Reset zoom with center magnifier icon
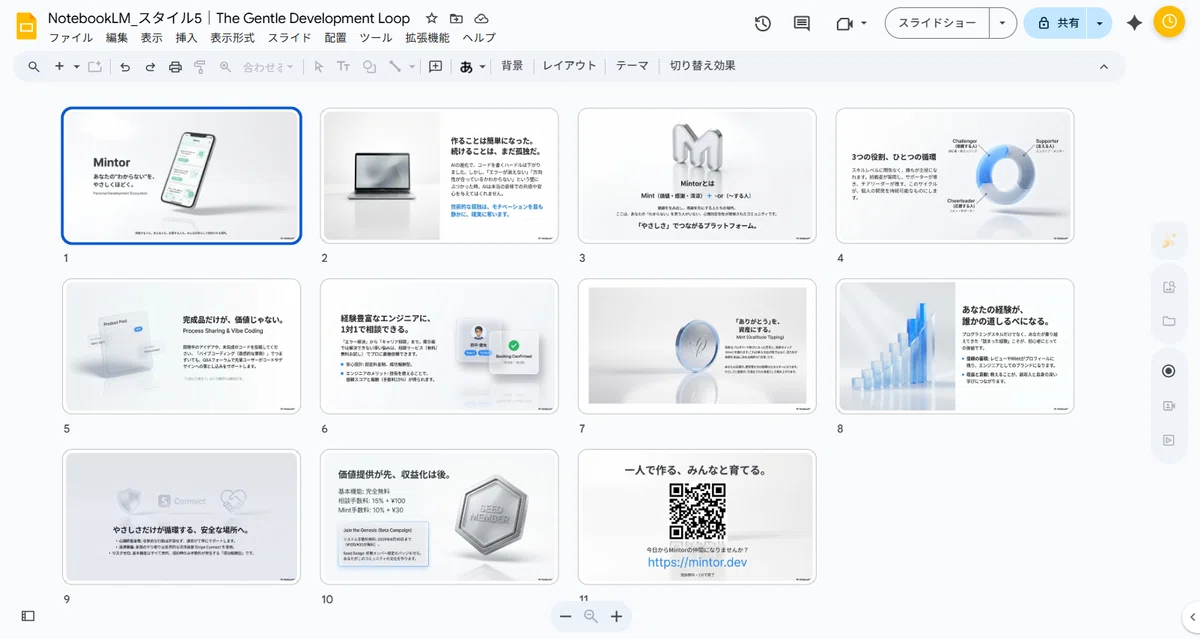This screenshot has width=1200, height=639. coord(590,617)
